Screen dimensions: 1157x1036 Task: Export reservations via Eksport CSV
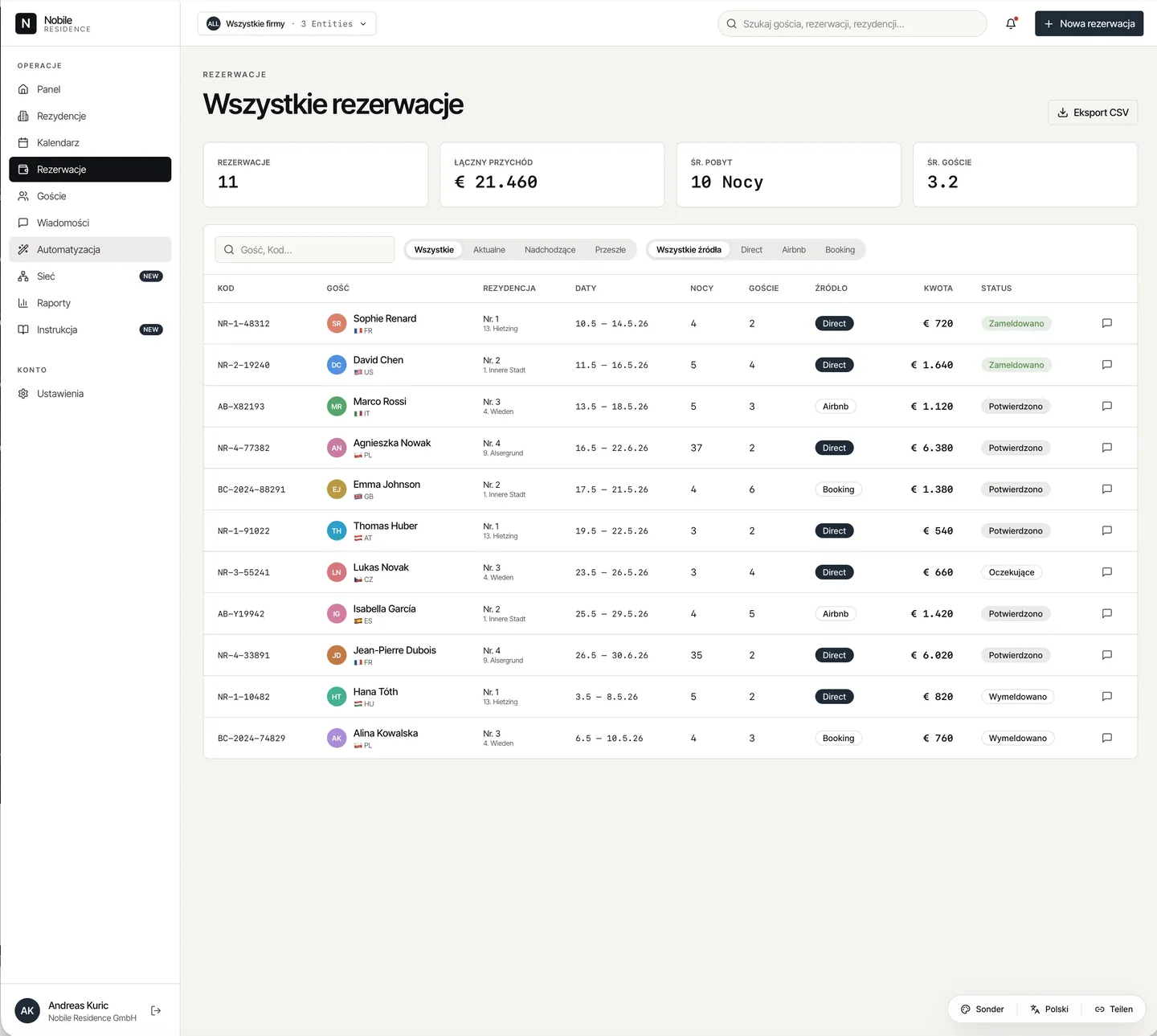click(1093, 113)
